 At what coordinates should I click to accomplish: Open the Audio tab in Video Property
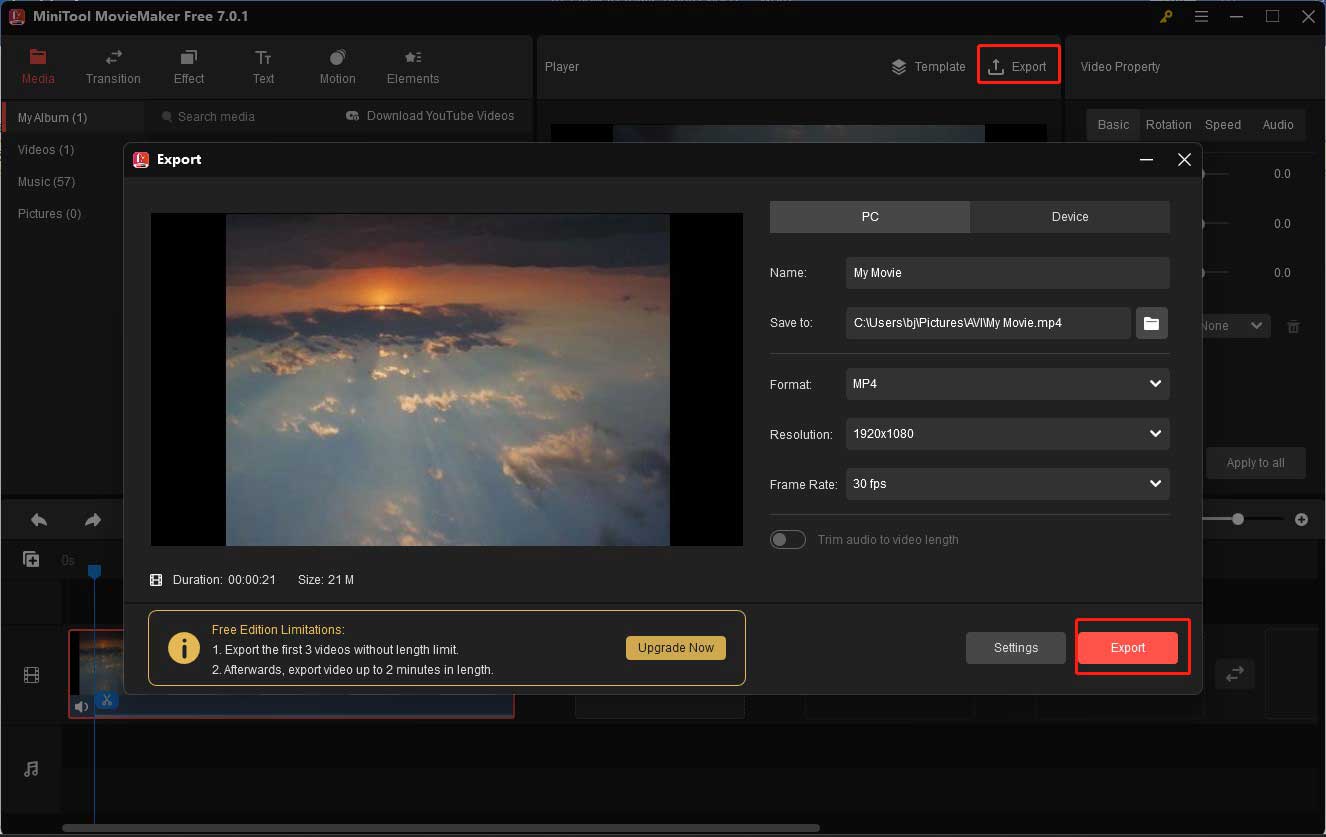pos(1277,124)
